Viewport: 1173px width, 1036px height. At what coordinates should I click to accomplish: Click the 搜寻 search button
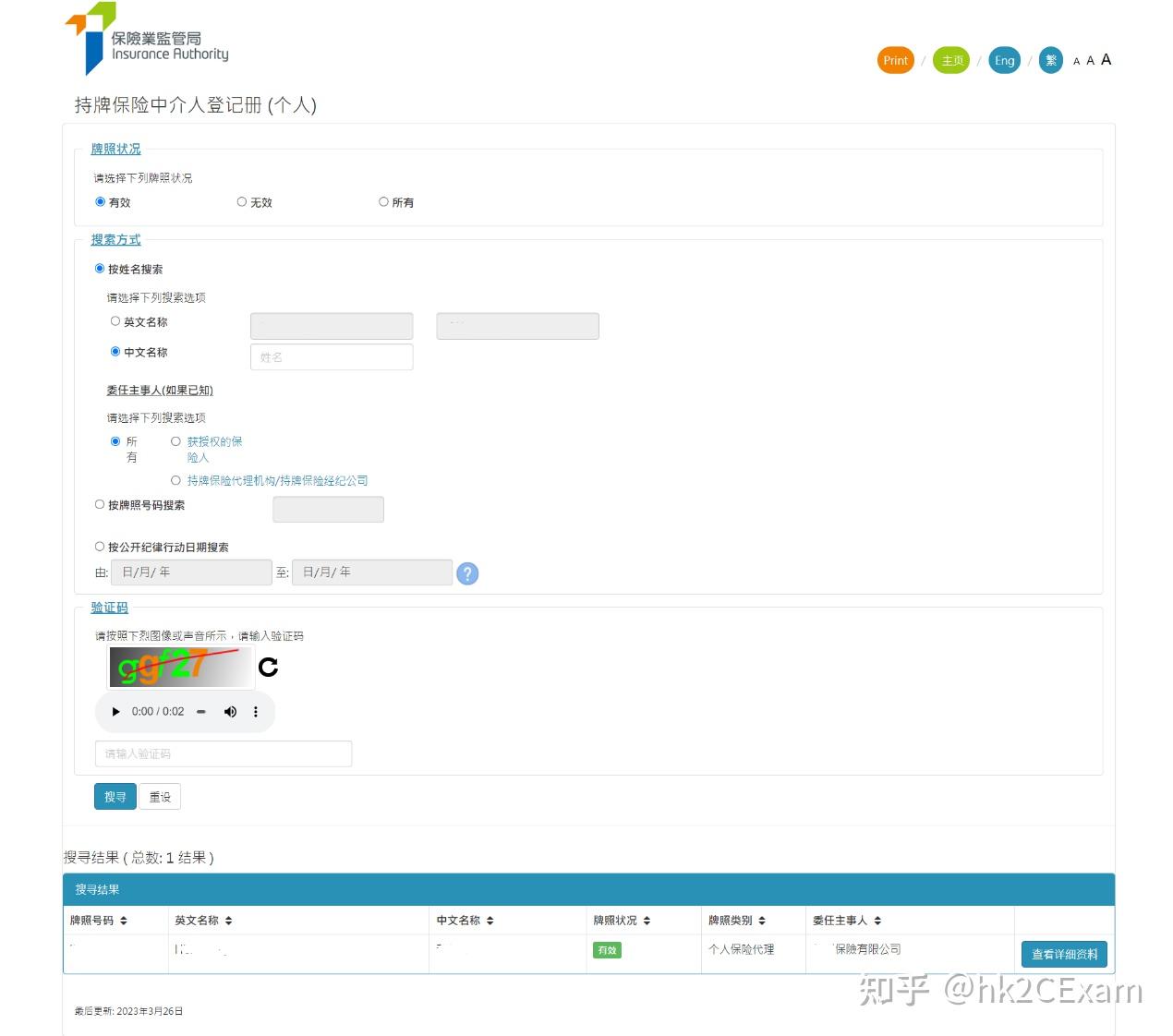115,797
